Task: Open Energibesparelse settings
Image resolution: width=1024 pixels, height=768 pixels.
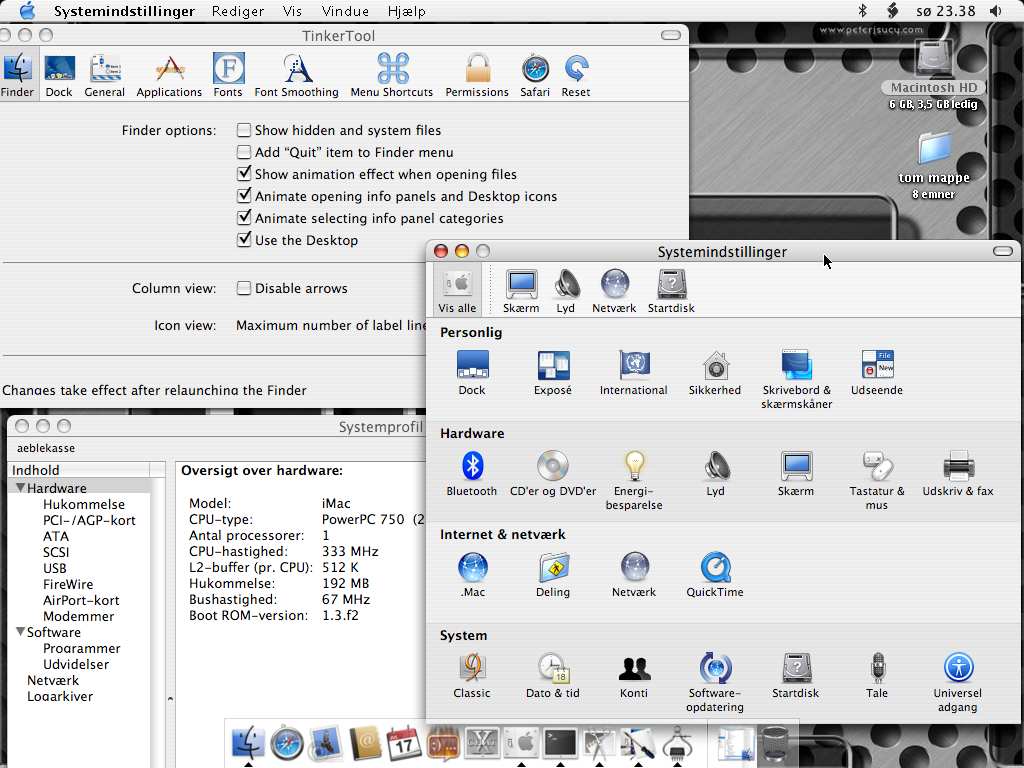Action: [x=634, y=467]
